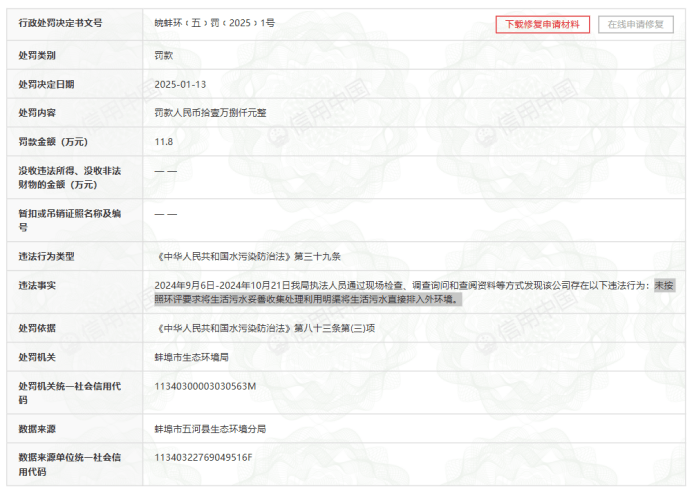Click the 处罚决定日期 label
The height and width of the screenshot is (499, 692).
pos(46,84)
